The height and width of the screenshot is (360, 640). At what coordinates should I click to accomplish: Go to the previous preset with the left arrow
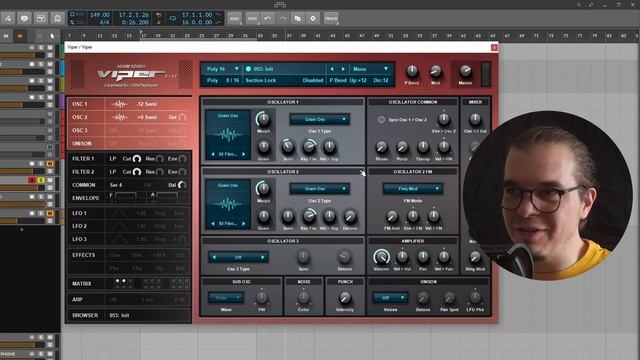point(332,69)
